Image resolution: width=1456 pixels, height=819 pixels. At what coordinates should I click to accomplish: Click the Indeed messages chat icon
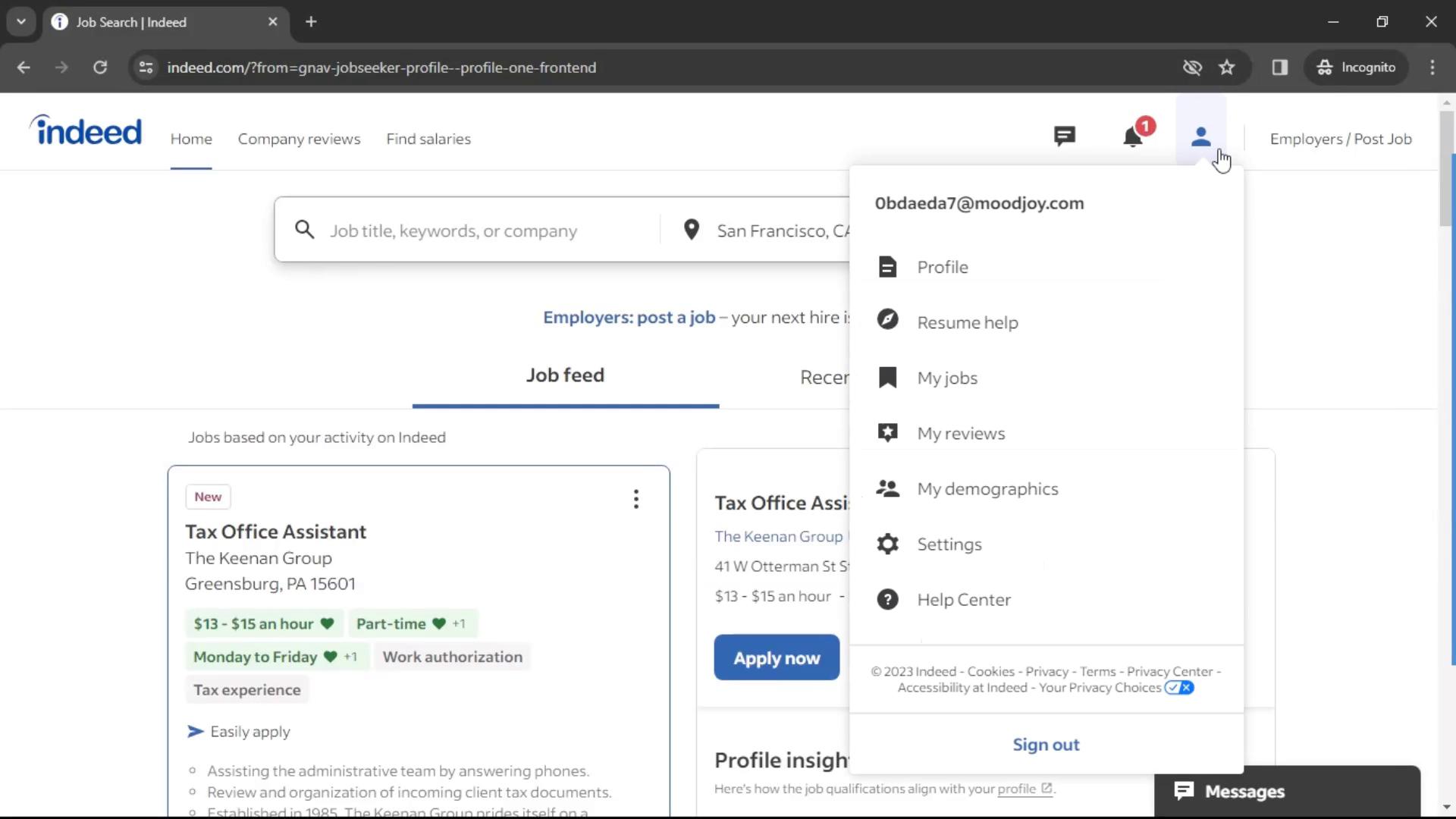(1063, 137)
